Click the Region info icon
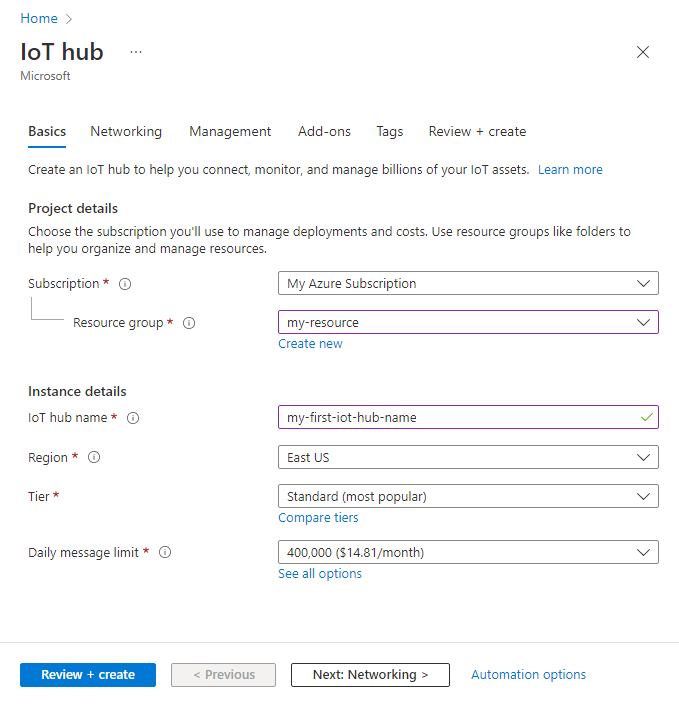Screen dimensions: 679x707 click(x=94, y=458)
